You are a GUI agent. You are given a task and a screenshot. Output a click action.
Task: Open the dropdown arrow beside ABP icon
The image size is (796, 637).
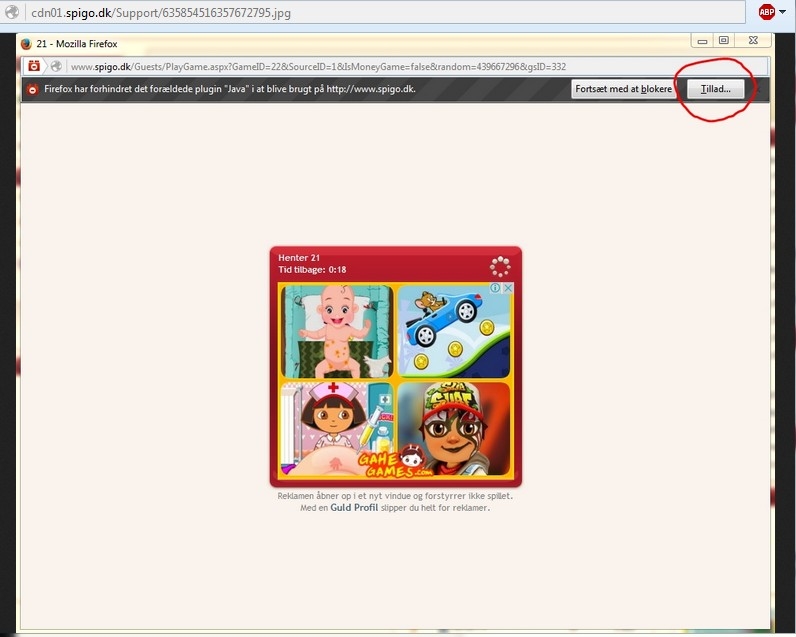tap(781, 12)
